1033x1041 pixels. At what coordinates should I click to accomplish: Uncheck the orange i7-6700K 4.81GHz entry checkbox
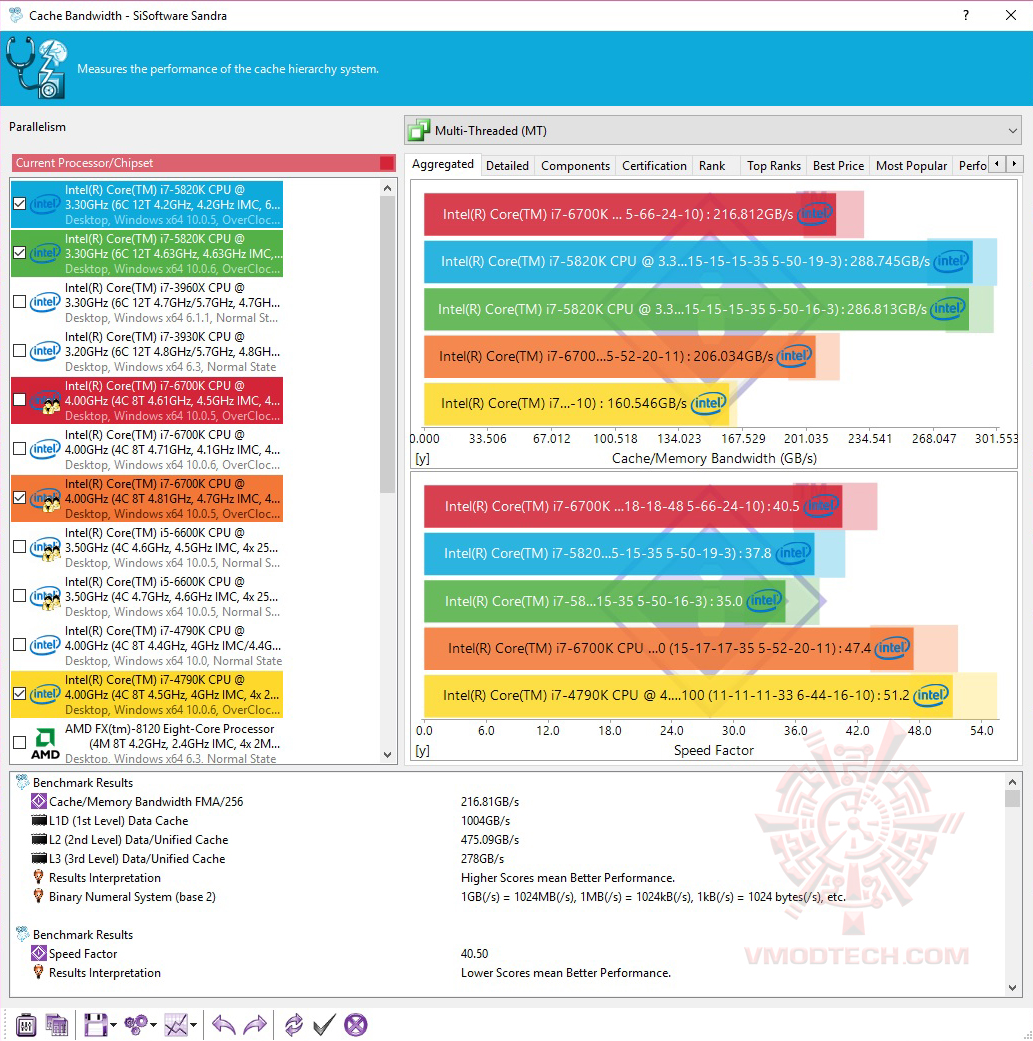pos(20,498)
